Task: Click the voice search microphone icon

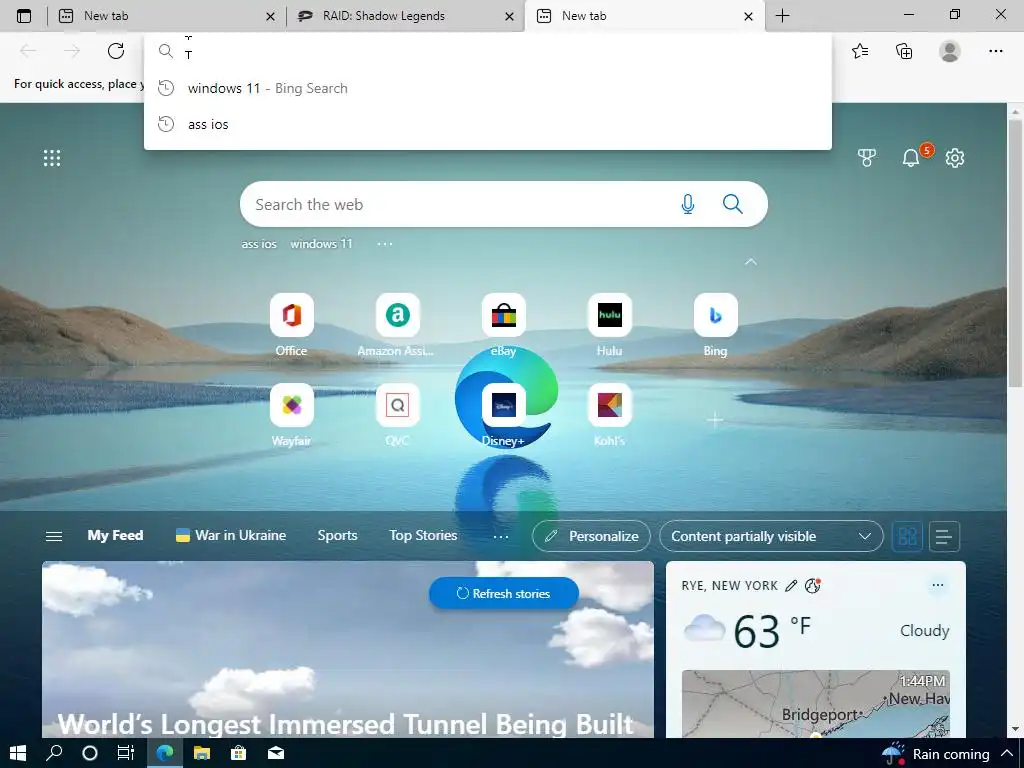Action: point(688,204)
